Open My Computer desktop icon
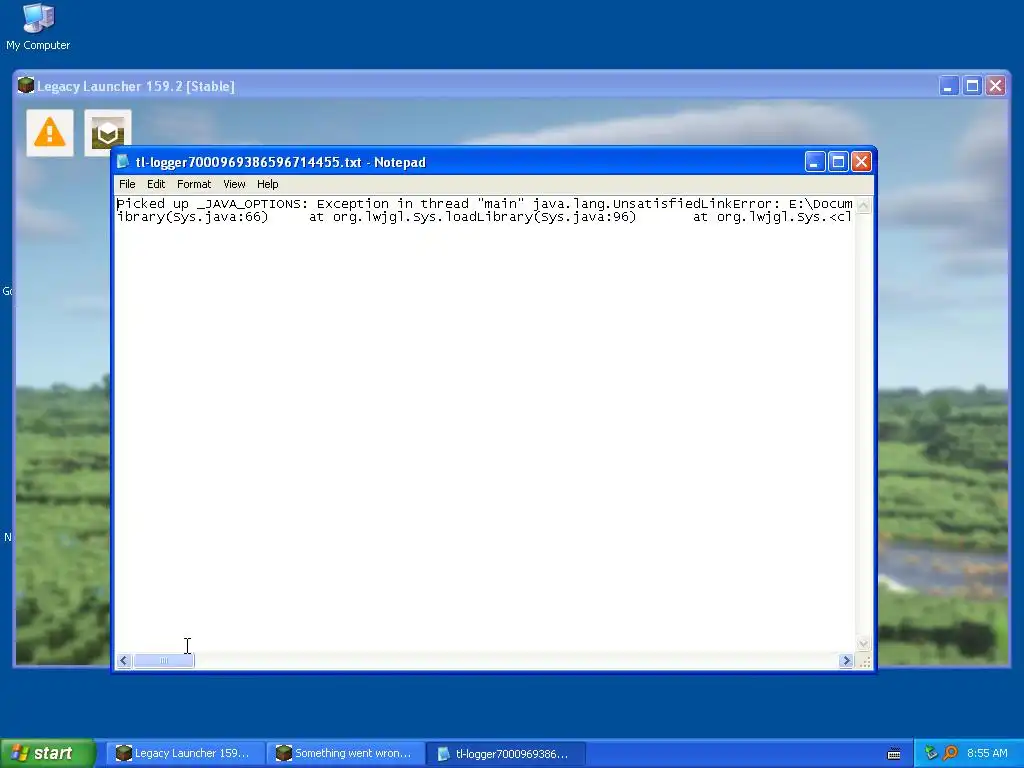The width and height of the screenshot is (1024, 768). tap(38, 27)
